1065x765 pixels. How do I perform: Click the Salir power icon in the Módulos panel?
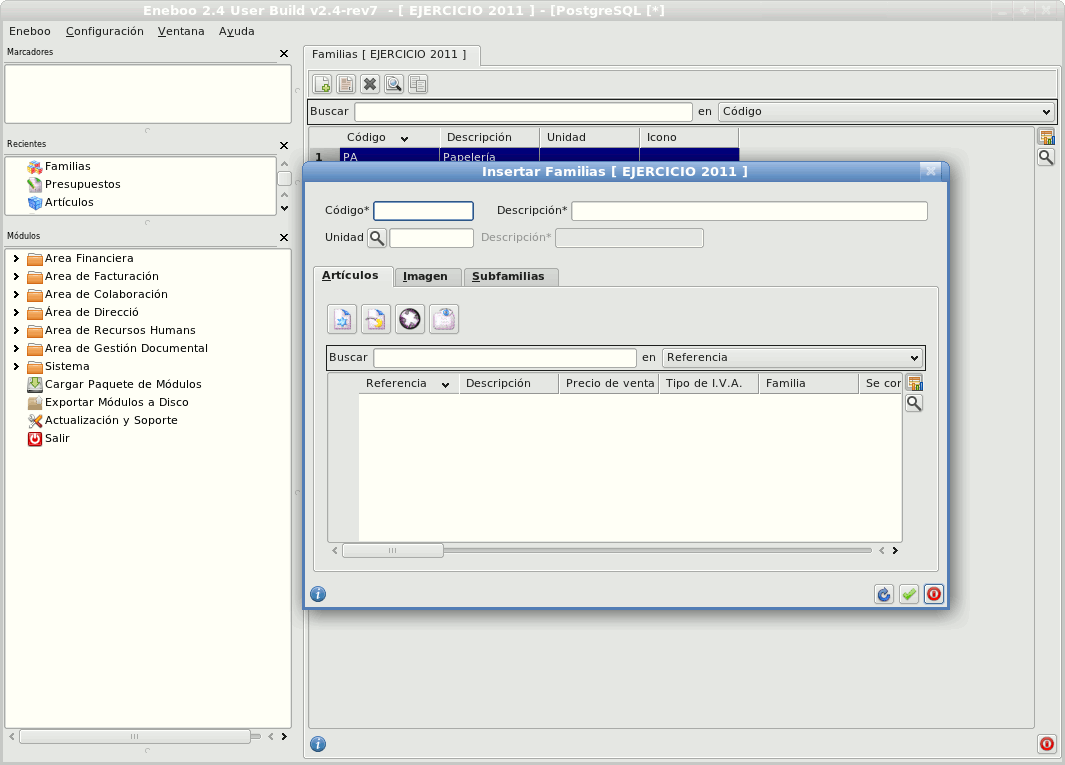pos(35,438)
